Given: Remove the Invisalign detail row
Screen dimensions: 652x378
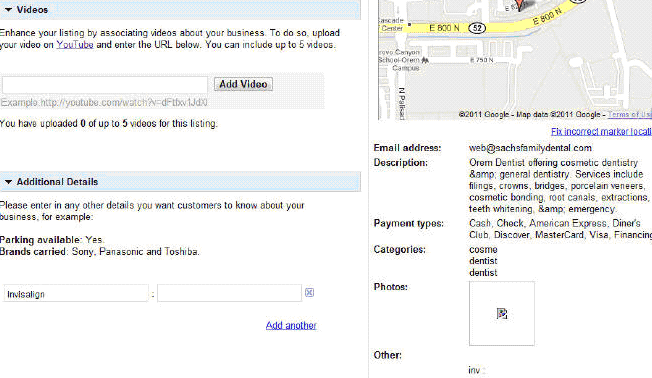Looking at the screenshot, I should pos(309,293).
